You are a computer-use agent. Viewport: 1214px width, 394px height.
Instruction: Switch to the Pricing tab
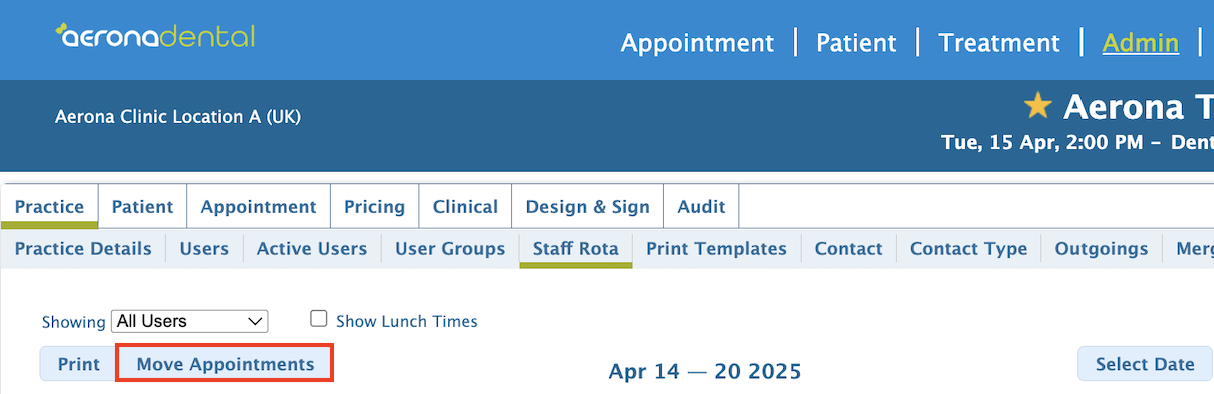point(374,207)
